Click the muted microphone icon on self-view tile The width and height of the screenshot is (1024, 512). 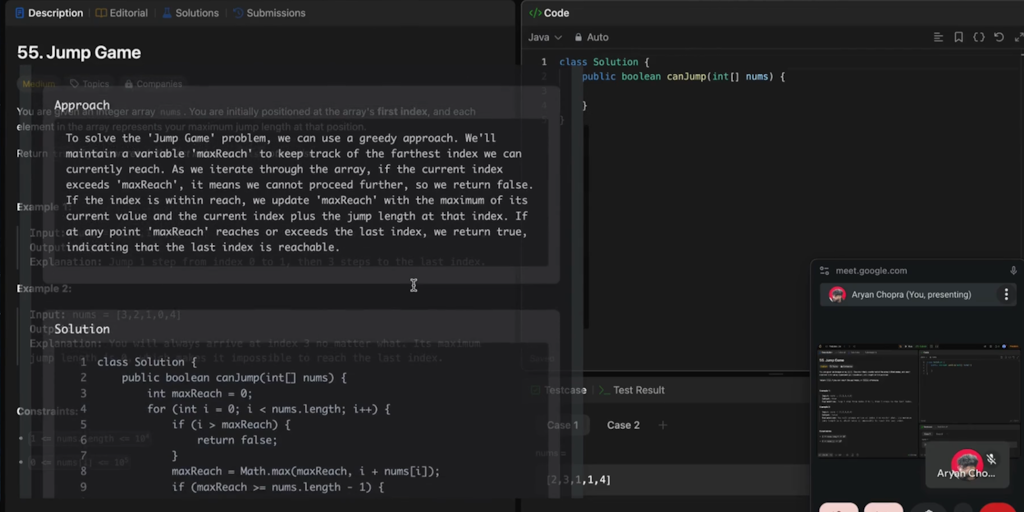(x=991, y=459)
